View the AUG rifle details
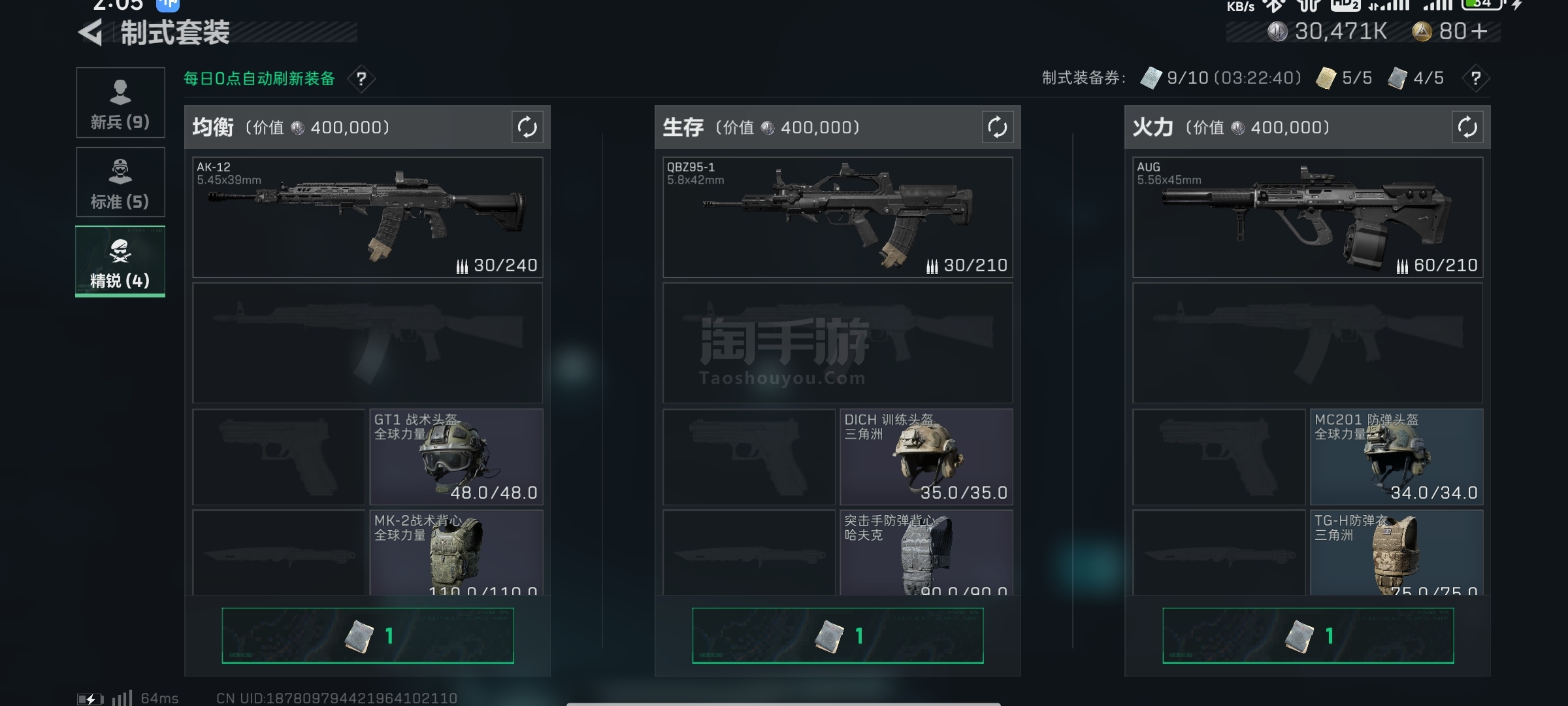 click(1308, 217)
